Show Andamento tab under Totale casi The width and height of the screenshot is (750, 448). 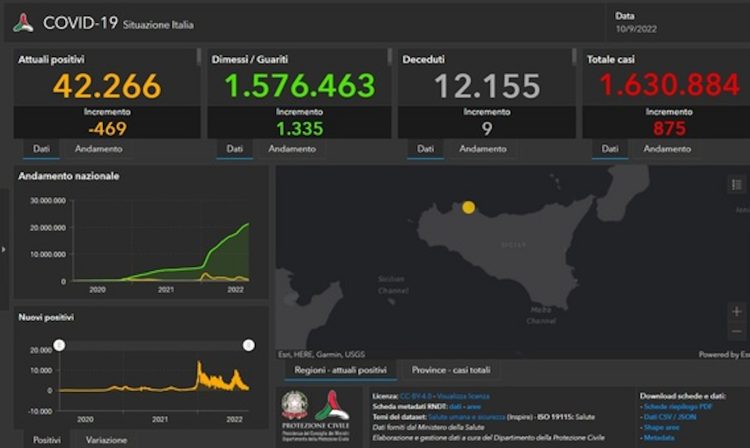point(666,149)
